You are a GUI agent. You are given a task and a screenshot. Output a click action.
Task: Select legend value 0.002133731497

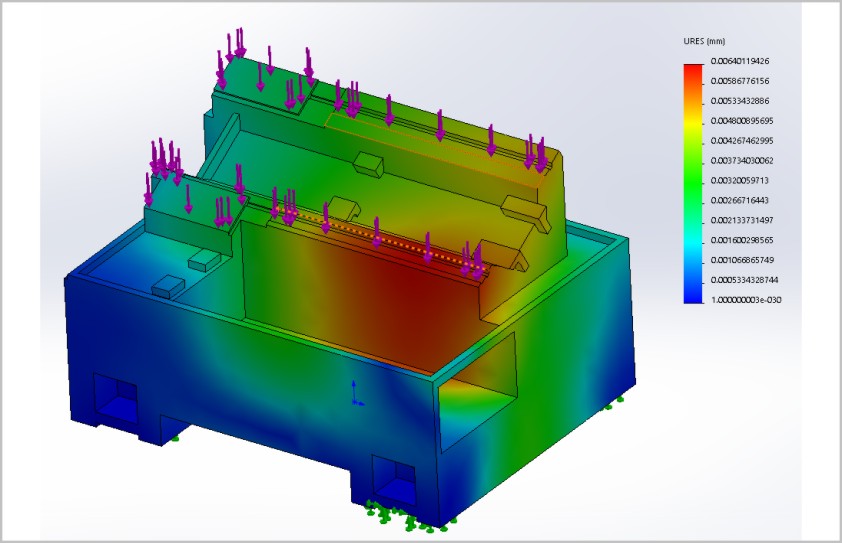(x=742, y=220)
